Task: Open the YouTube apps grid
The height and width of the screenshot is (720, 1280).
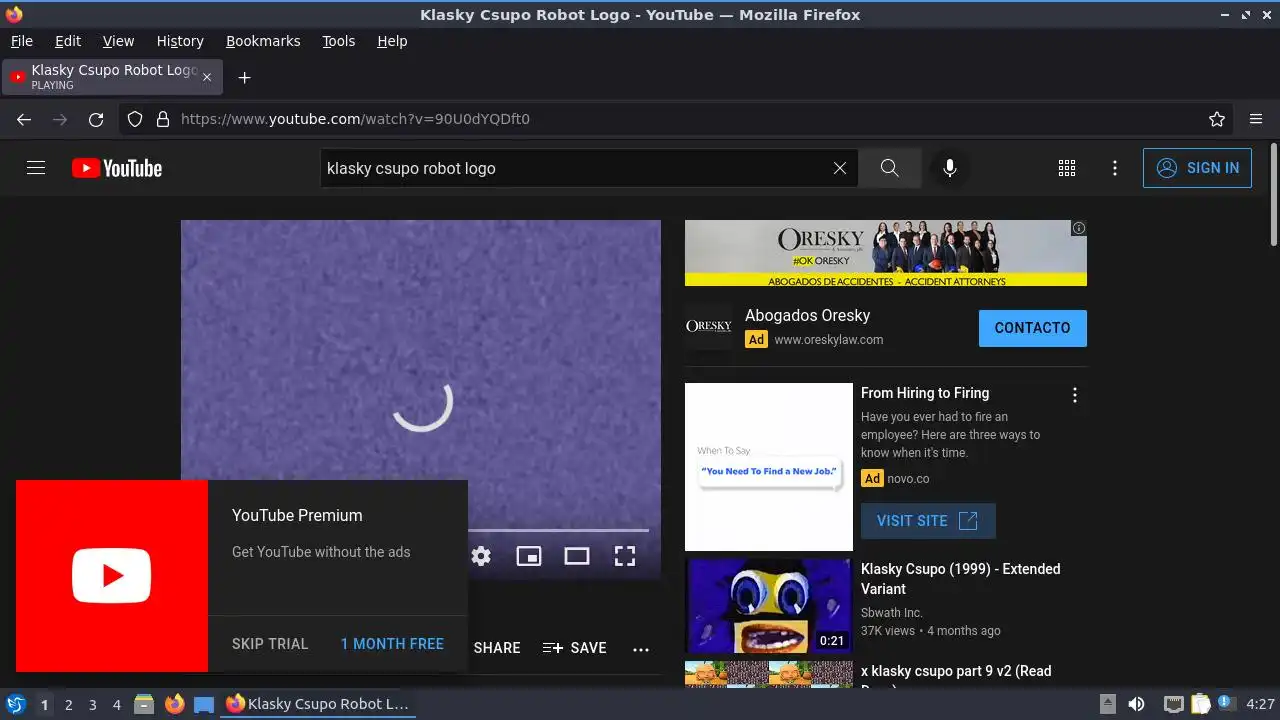Action: pos(1067,168)
